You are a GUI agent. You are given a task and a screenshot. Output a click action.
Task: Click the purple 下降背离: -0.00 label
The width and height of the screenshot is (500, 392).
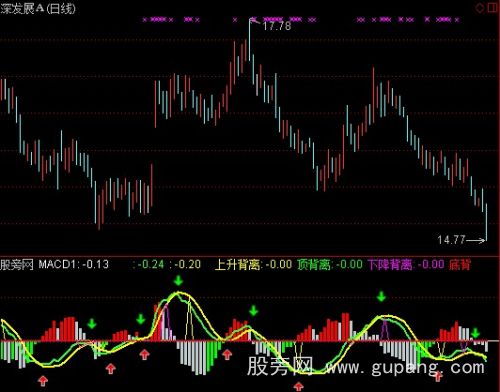406,264
